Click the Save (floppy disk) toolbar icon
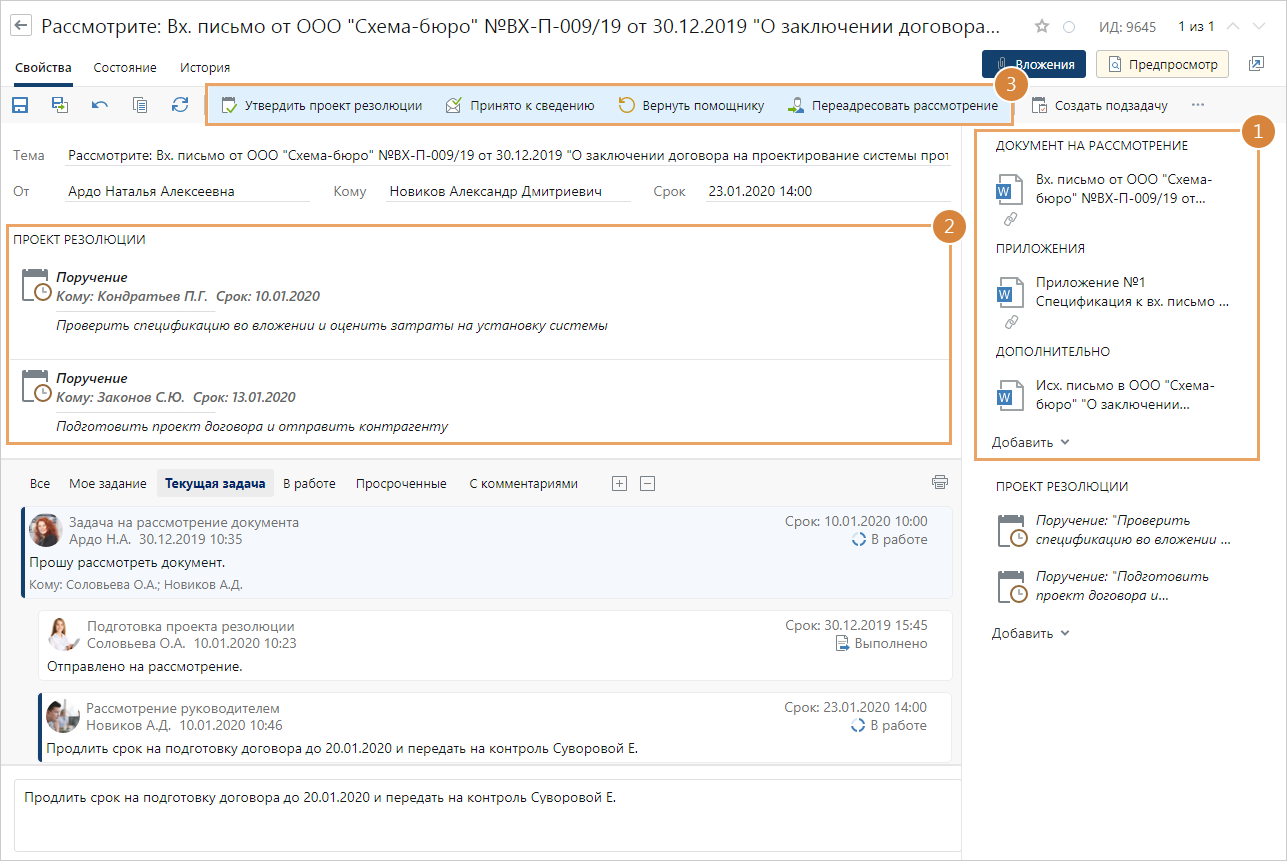The image size is (1287, 861). 20,105
